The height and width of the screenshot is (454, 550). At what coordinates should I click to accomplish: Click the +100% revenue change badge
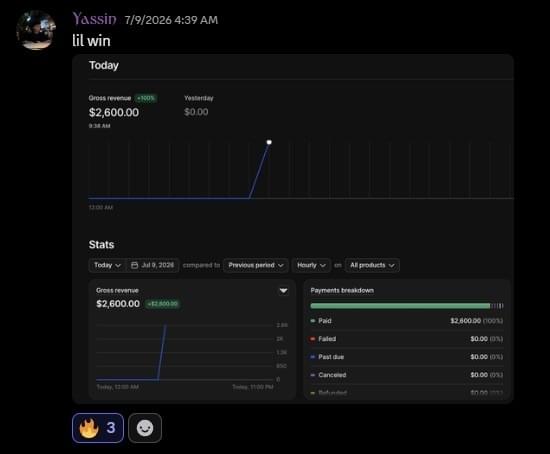[x=146, y=98]
